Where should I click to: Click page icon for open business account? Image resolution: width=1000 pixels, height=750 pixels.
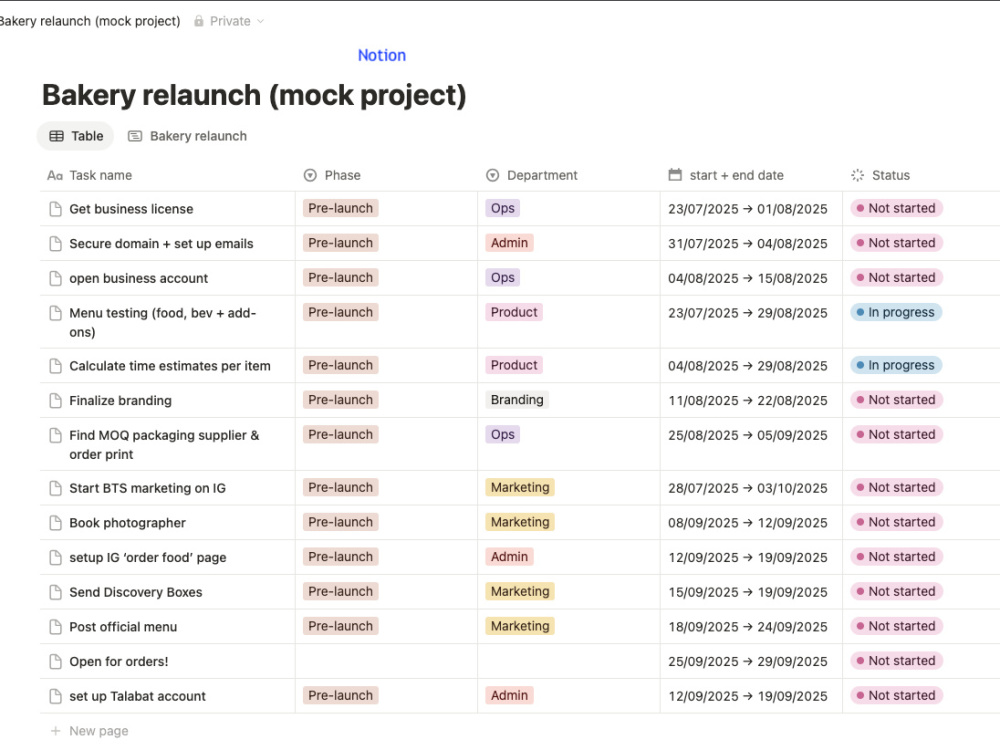pyautogui.click(x=55, y=278)
